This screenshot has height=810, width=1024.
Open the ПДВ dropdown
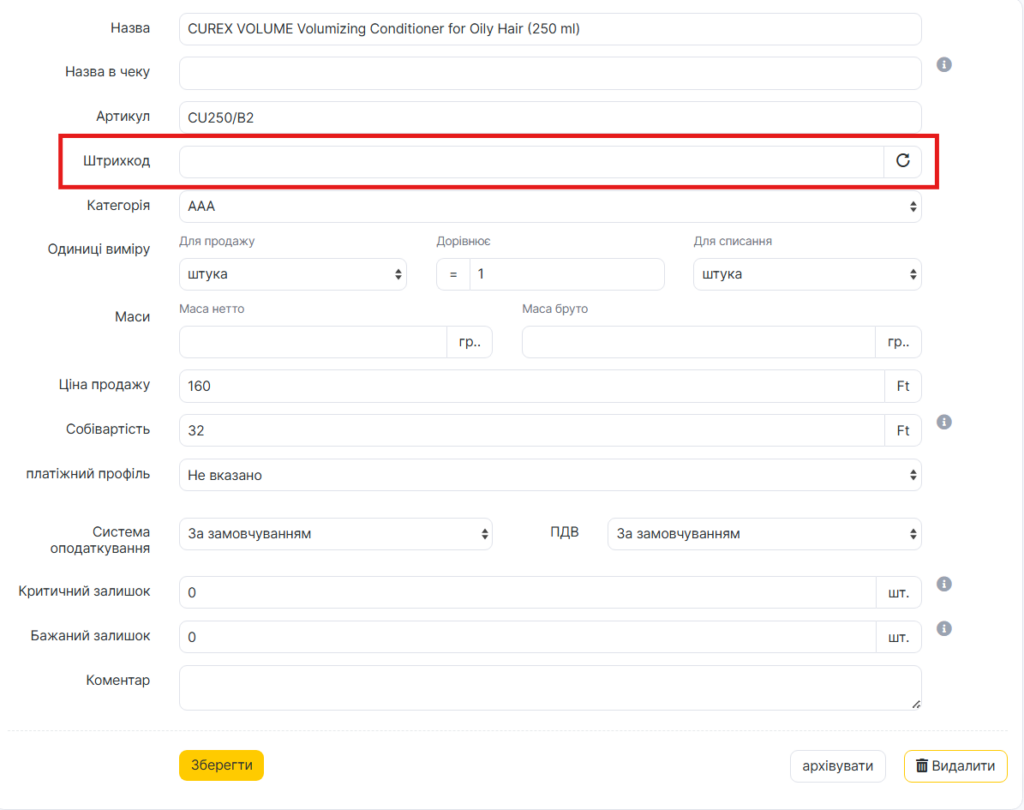[764, 534]
